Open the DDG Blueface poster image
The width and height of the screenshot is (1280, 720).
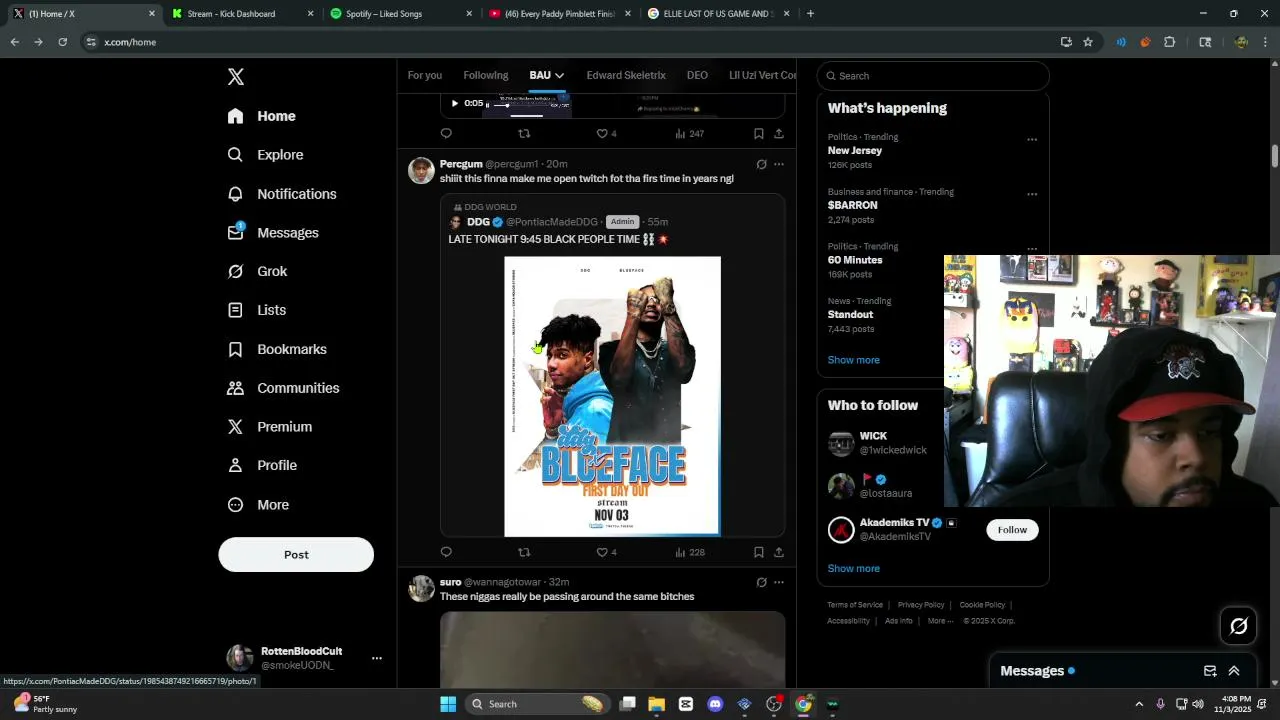point(612,396)
